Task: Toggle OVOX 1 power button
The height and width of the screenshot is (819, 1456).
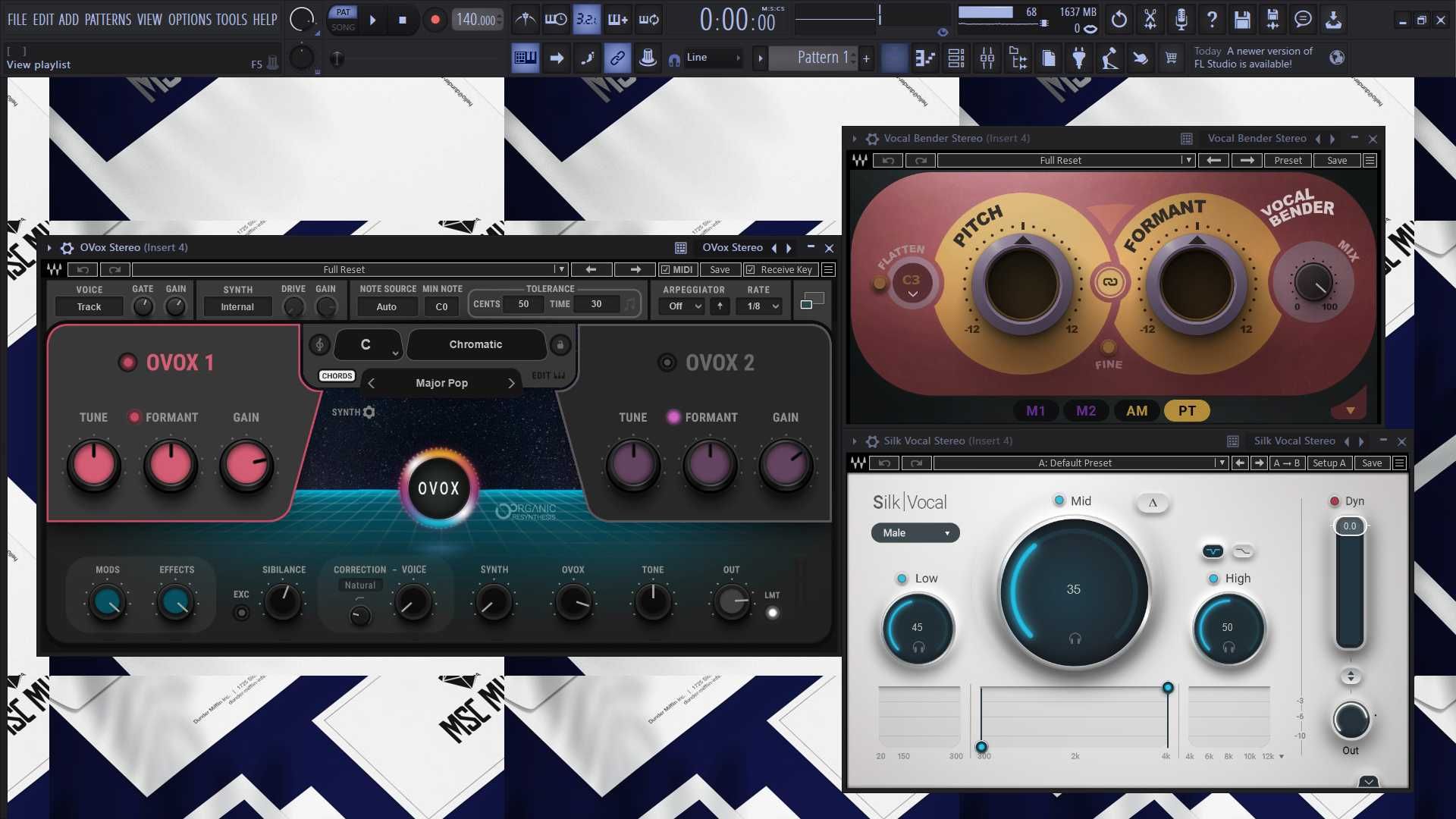Action: [127, 362]
